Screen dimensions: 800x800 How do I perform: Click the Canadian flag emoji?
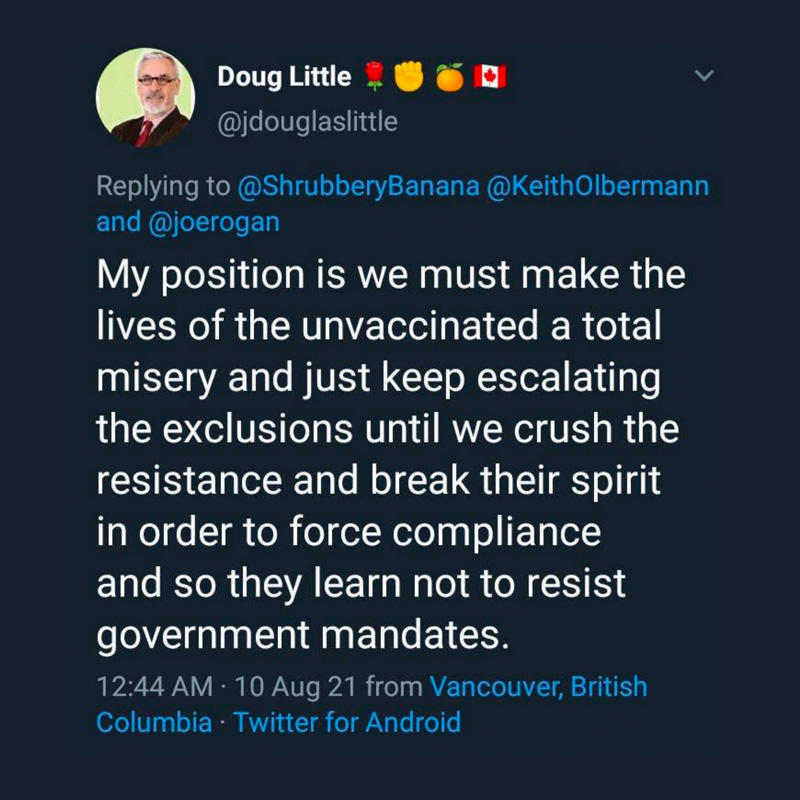point(490,77)
